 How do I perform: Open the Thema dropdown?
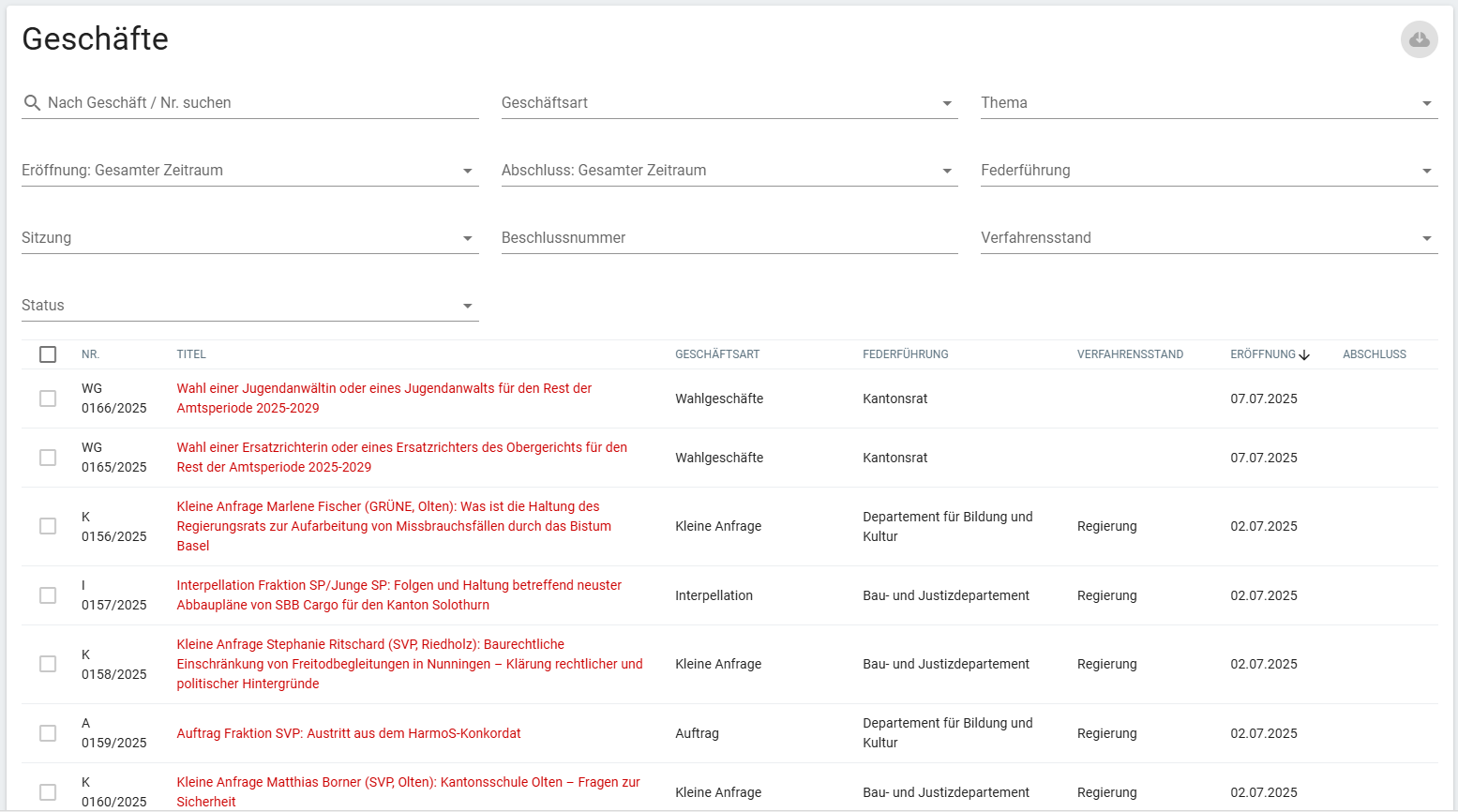(x=1427, y=103)
